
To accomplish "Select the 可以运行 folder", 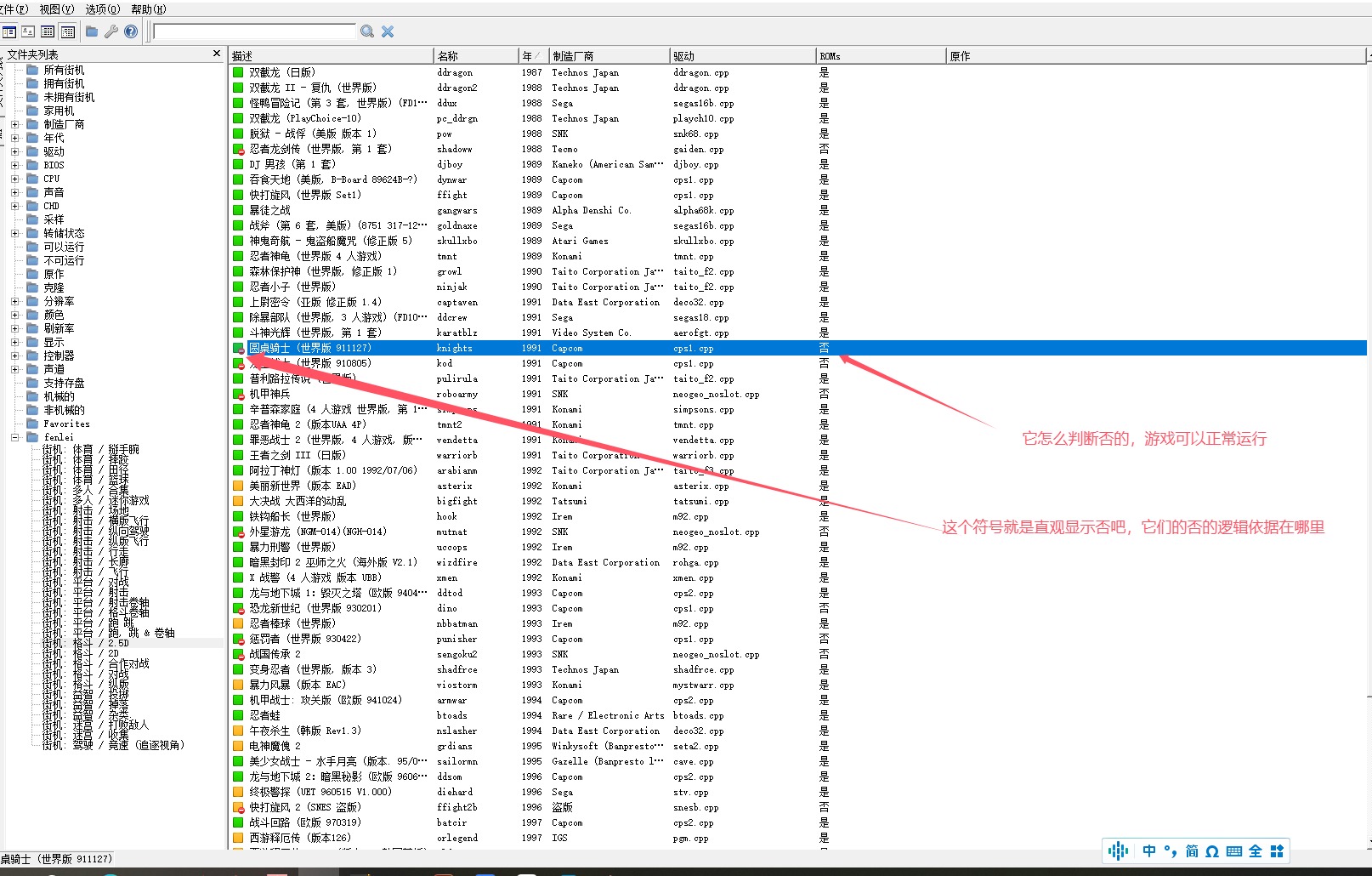I will click(x=64, y=247).
